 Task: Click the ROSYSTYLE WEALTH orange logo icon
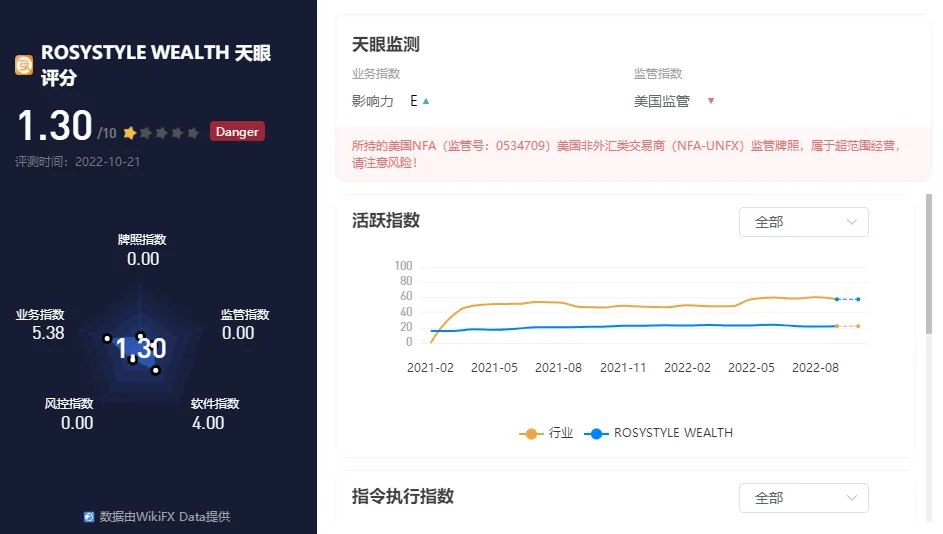click(24, 65)
